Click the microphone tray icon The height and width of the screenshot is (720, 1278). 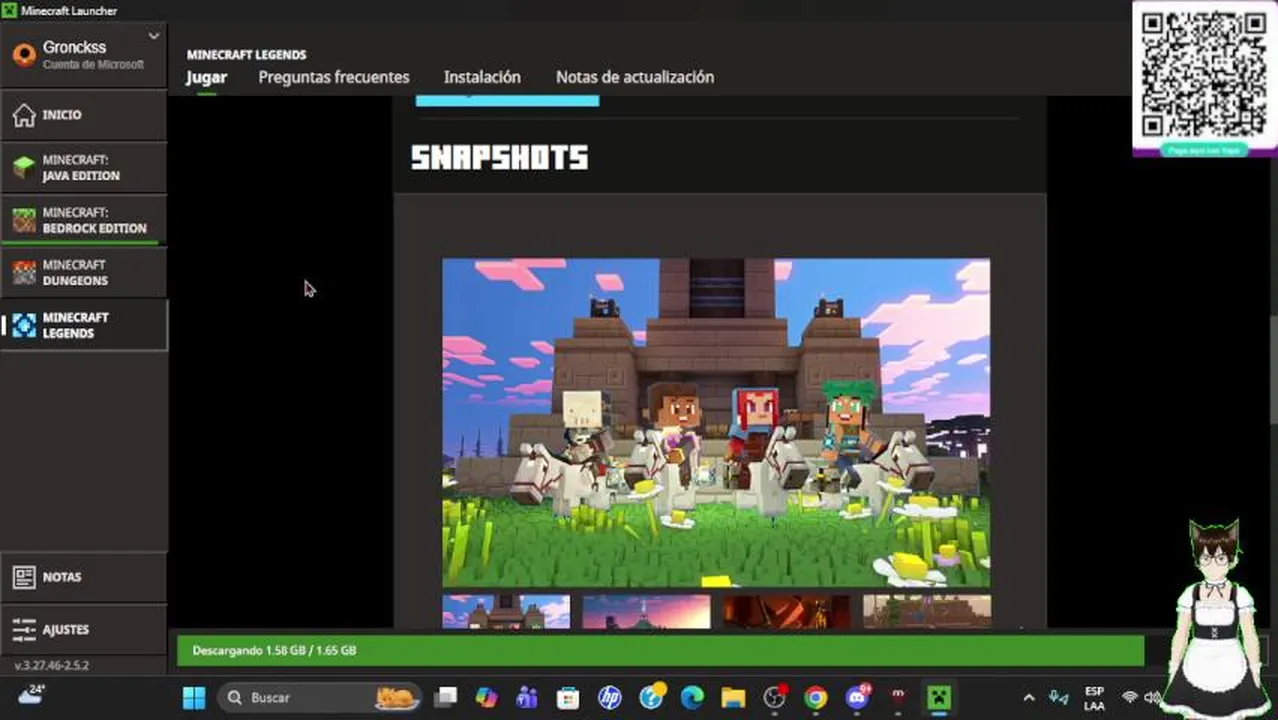click(x=1059, y=697)
